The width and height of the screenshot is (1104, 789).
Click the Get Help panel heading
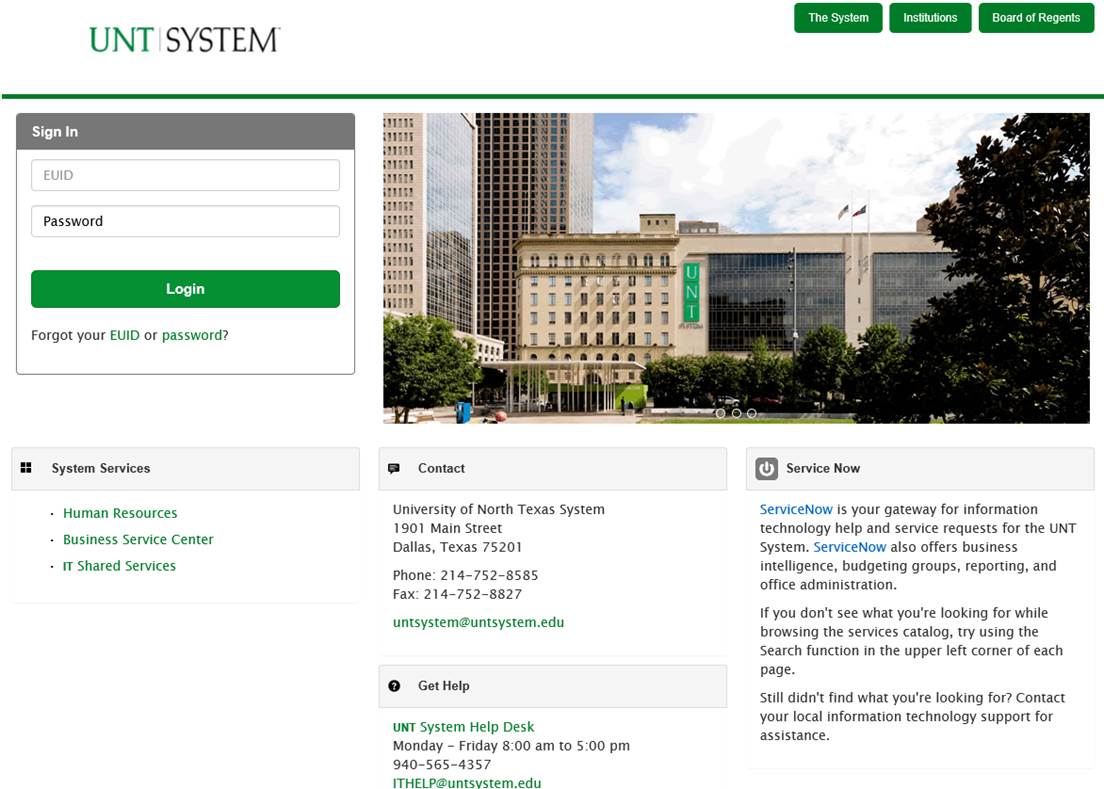[553, 686]
